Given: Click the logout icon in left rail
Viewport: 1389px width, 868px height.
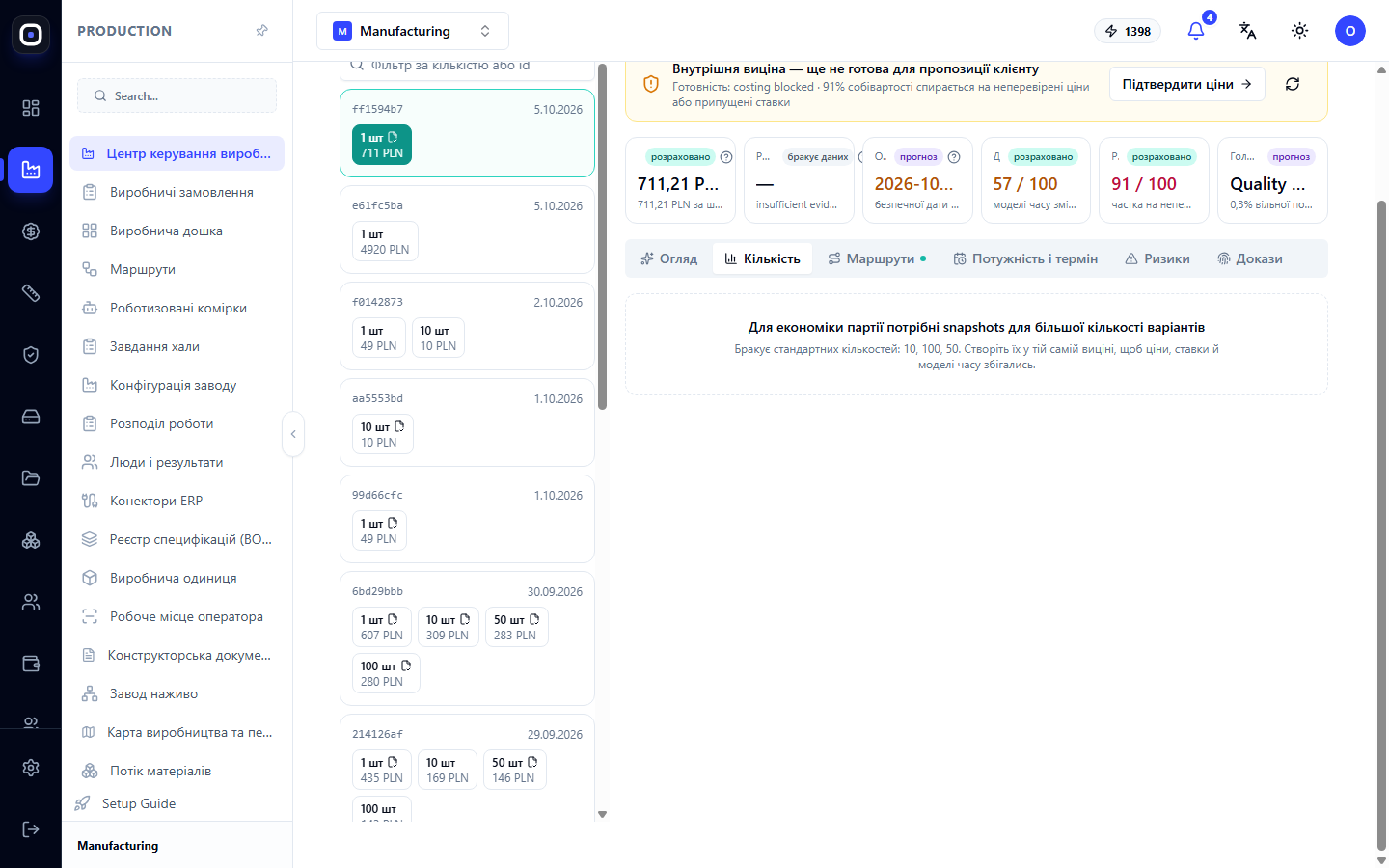Looking at the screenshot, I should coord(31,829).
